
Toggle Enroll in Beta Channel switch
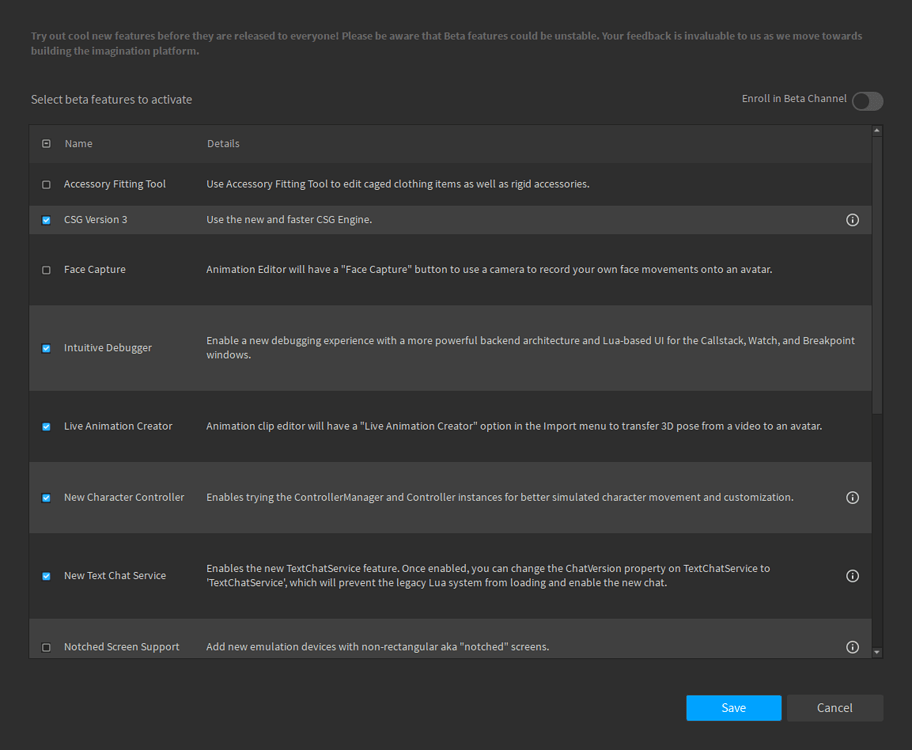(867, 101)
